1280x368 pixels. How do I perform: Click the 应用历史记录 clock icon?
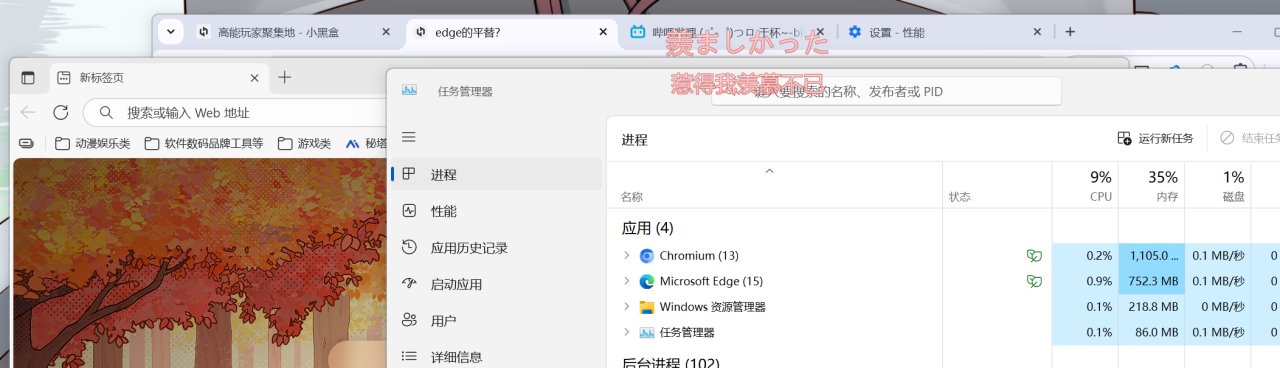409,247
